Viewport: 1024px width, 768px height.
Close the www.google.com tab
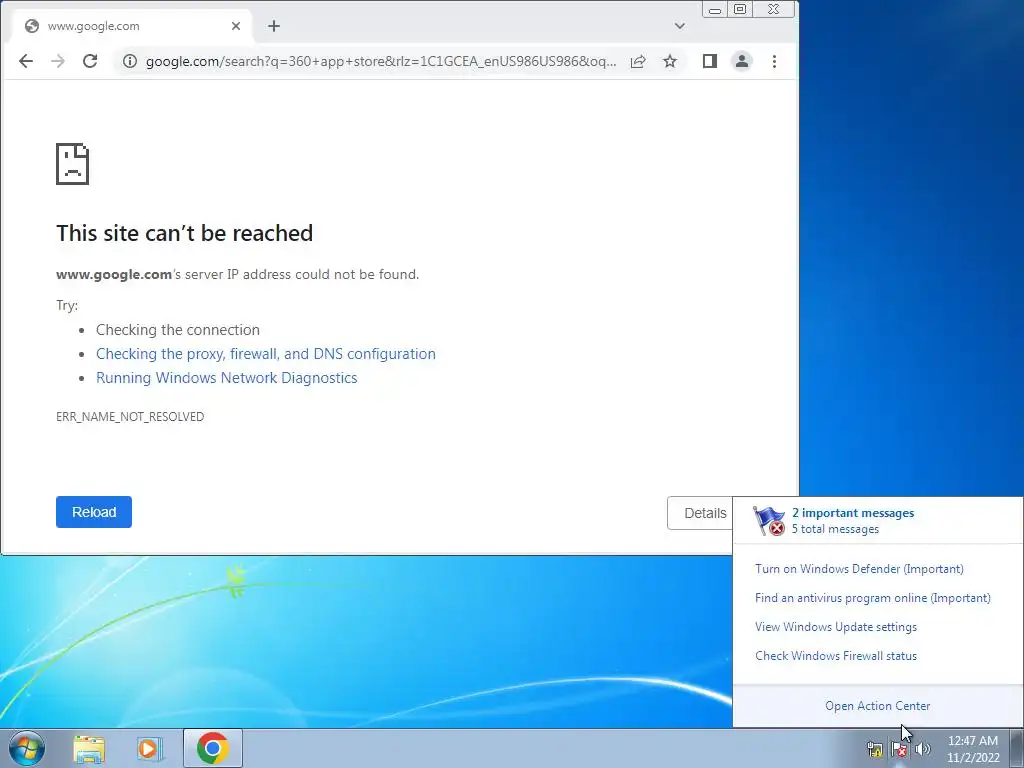[236, 26]
